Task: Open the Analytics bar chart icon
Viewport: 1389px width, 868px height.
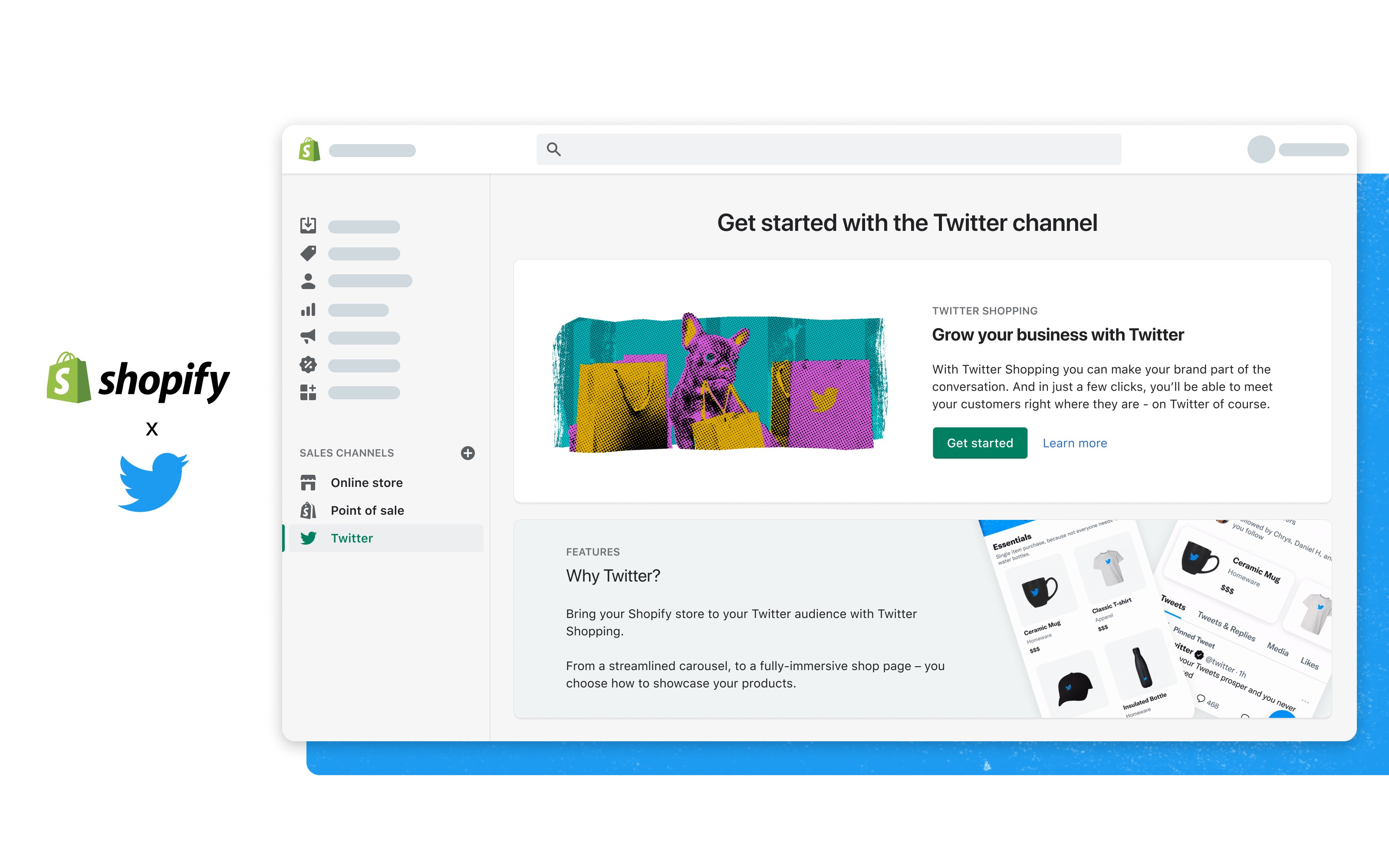Action: 308,310
